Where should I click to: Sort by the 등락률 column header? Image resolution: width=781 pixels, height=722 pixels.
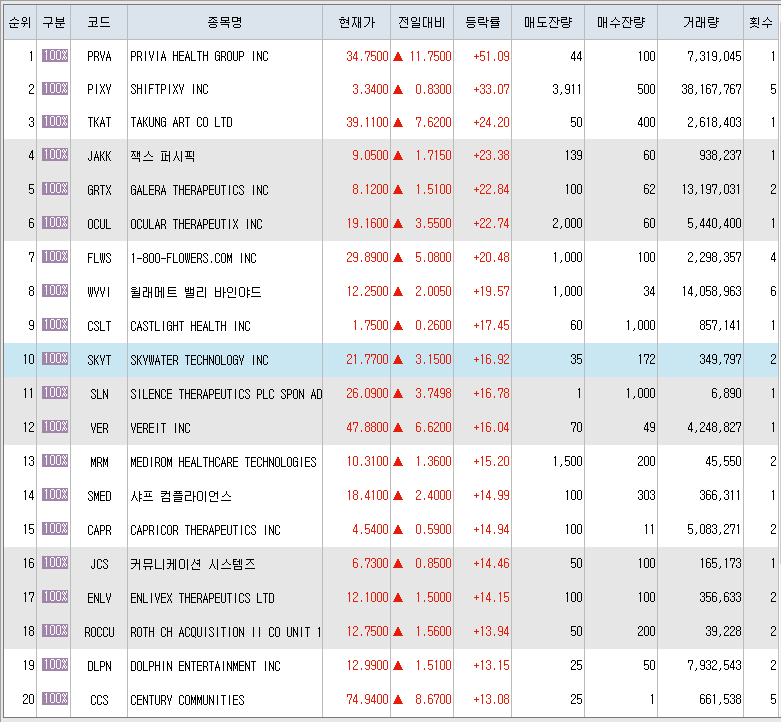(x=483, y=22)
